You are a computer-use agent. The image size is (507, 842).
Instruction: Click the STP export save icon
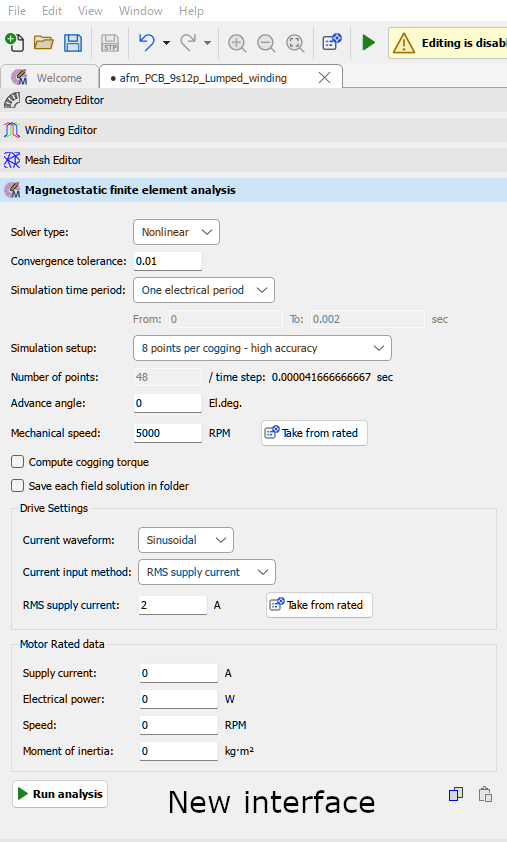pos(110,42)
